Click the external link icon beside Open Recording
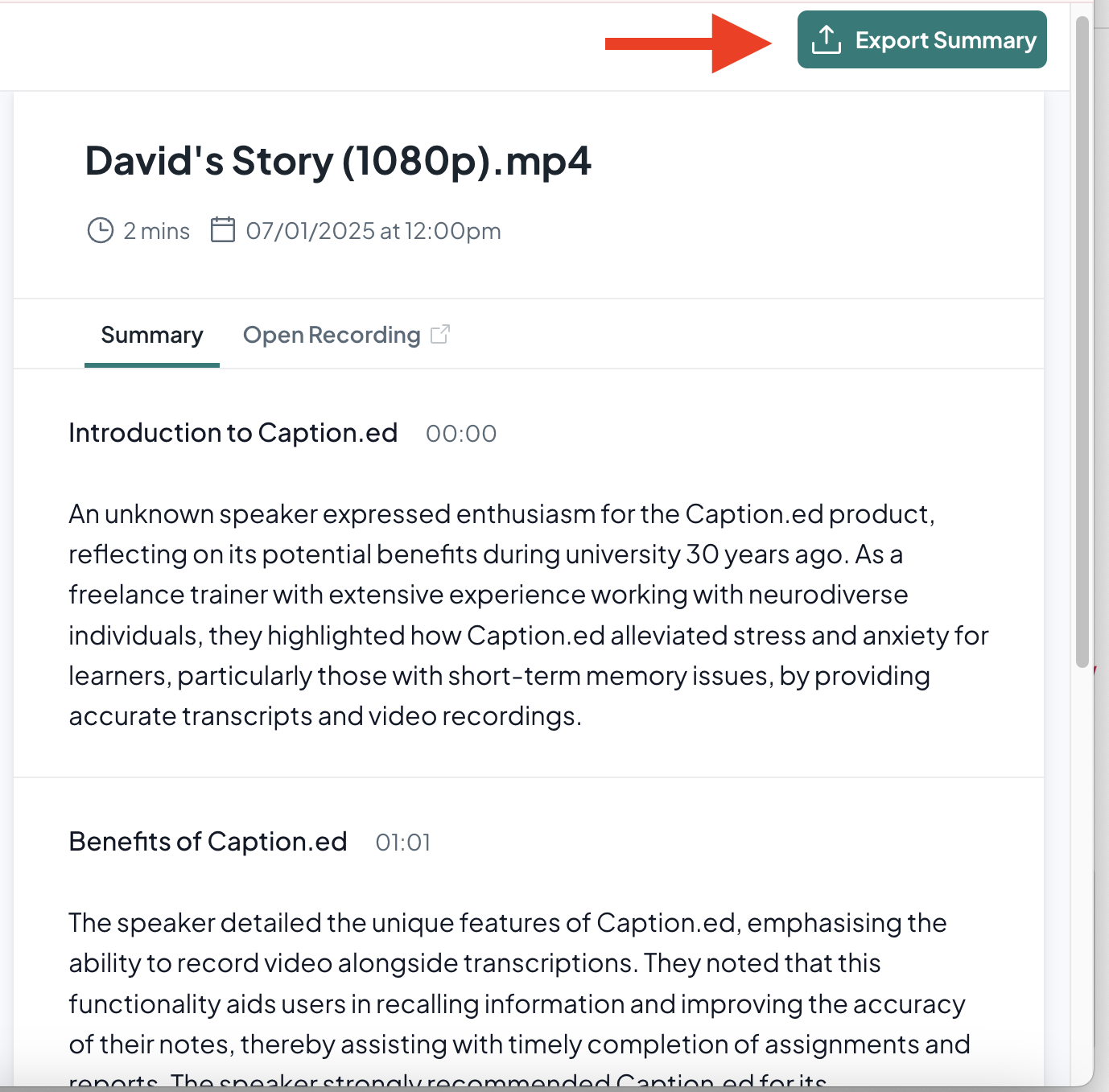Screen dimensions: 1109x1092 pyautogui.click(x=440, y=334)
